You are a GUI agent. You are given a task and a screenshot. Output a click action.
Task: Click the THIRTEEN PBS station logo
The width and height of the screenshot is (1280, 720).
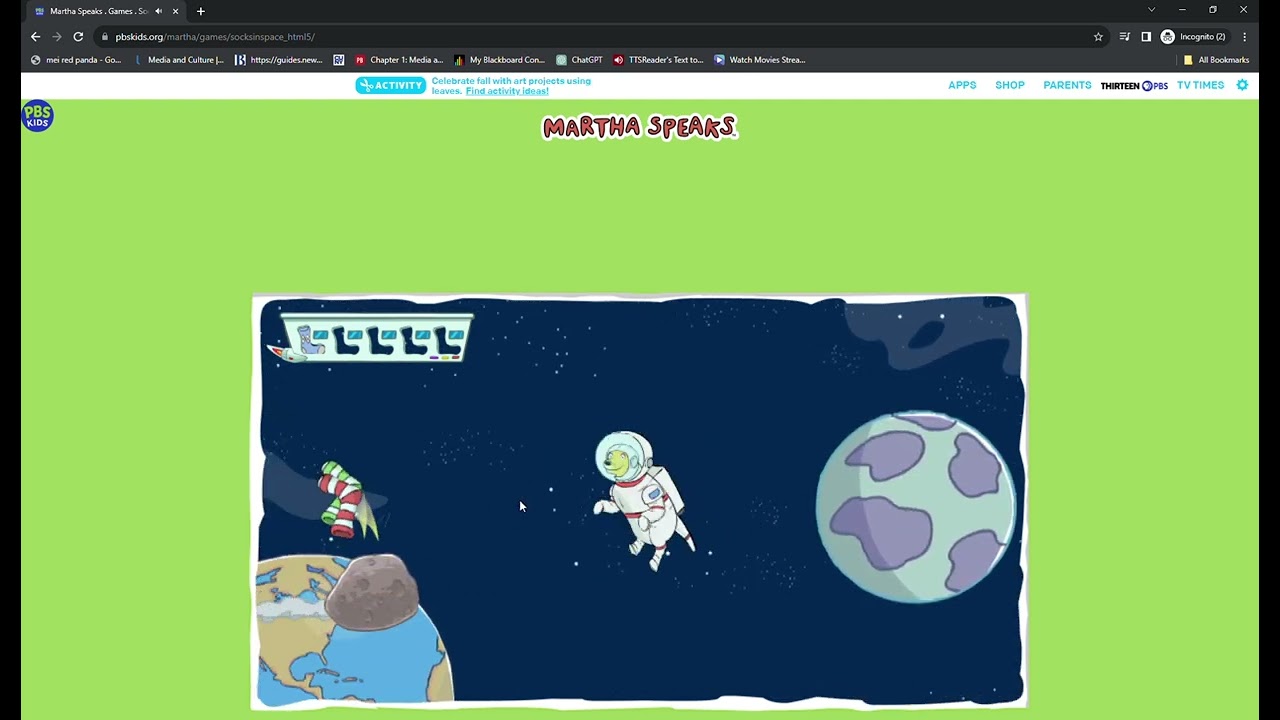click(x=1134, y=86)
